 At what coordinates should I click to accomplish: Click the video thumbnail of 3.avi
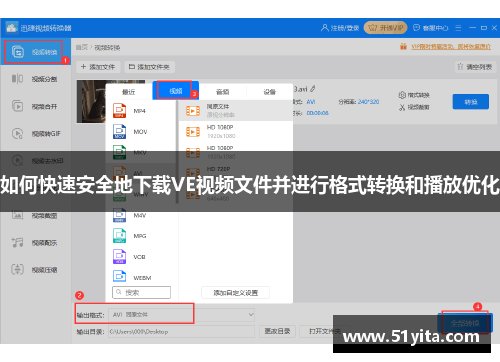91,101
